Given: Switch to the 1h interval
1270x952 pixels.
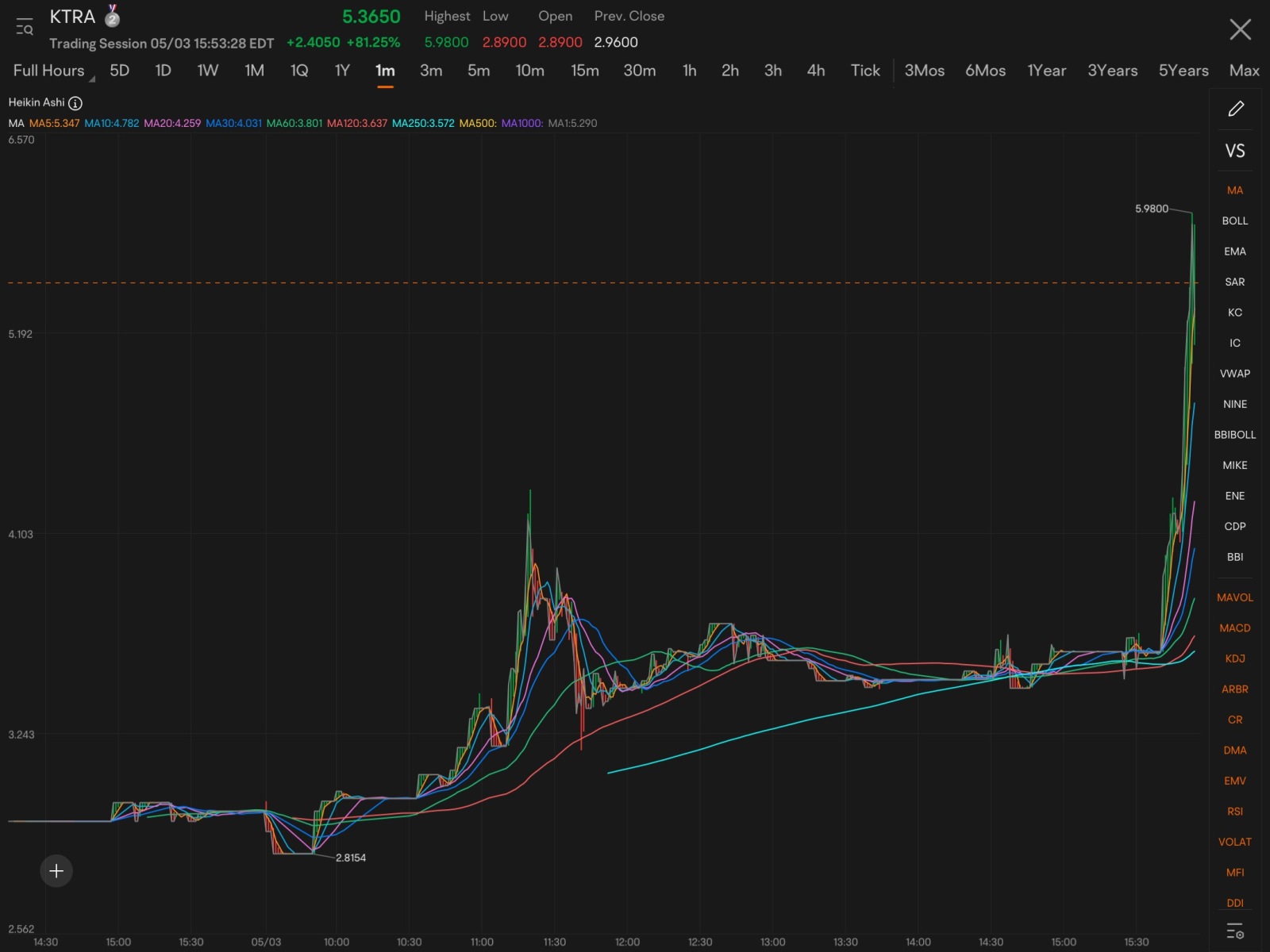Looking at the screenshot, I should (689, 71).
